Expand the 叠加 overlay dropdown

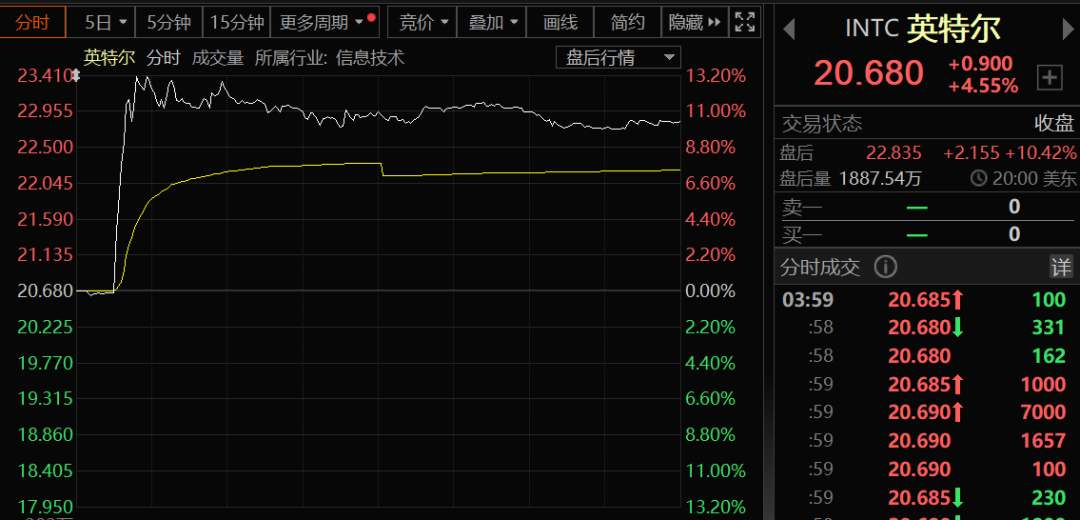click(494, 22)
